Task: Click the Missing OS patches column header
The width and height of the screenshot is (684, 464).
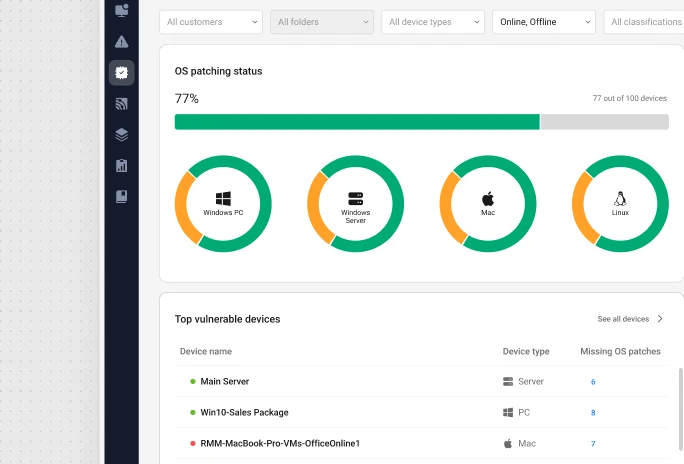Action: tap(620, 351)
